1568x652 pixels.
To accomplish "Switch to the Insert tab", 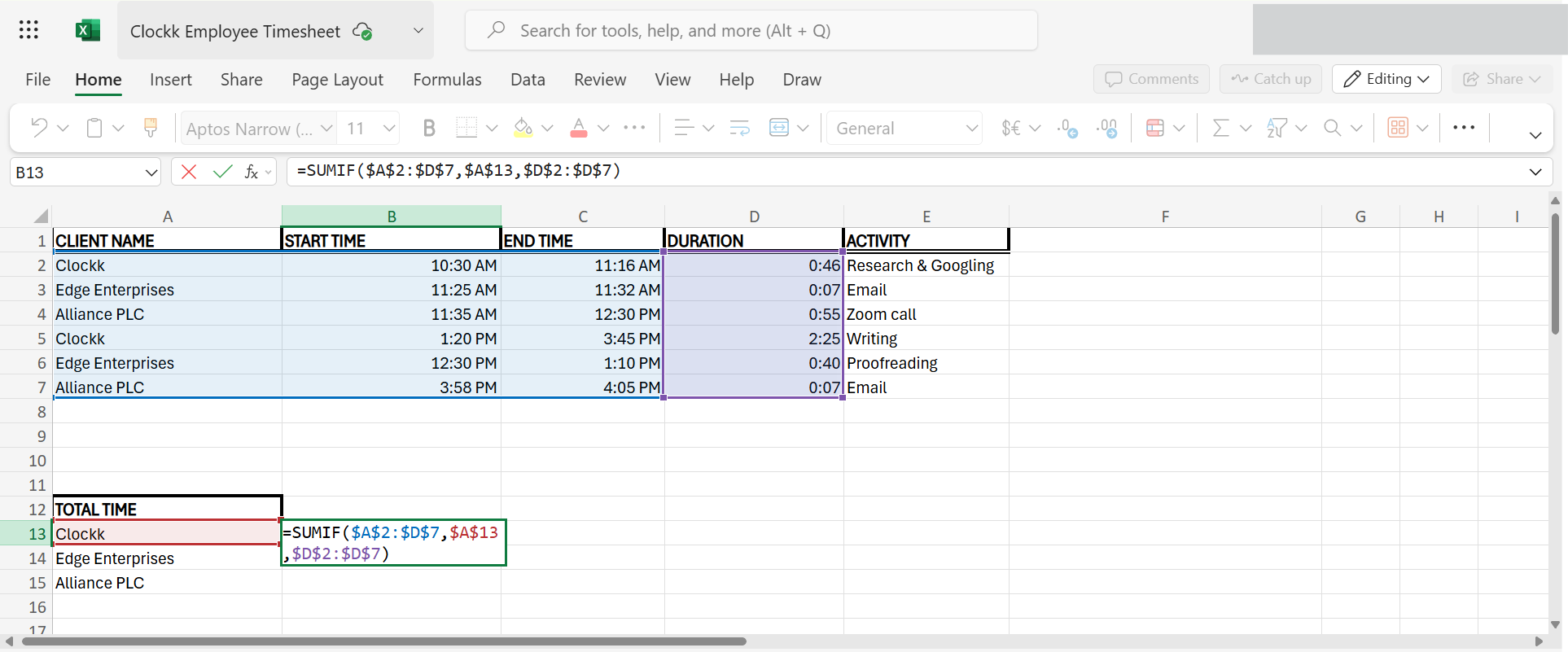I will click(171, 80).
